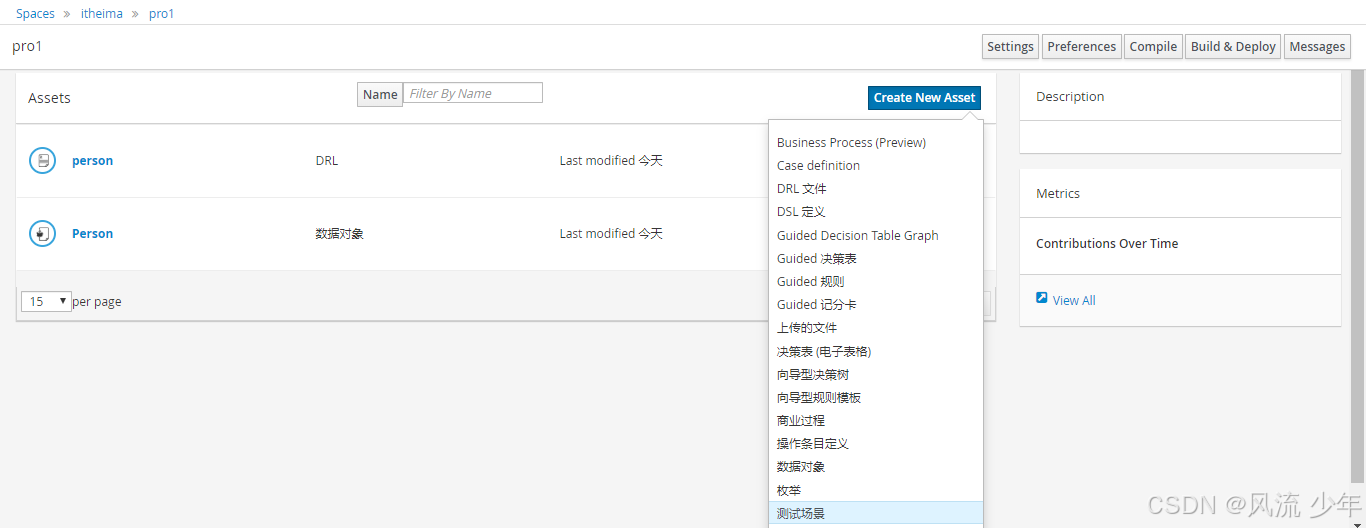The height and width of the screenshot is (528, 1366).
Task: Click the View All external link icon
Action: coord(1042,298)
